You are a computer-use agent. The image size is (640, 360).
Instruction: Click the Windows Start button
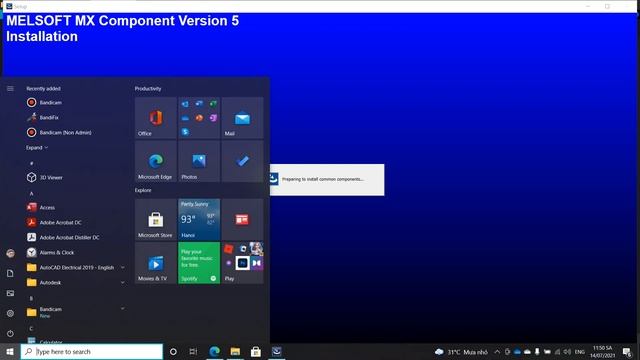[10, 351]
